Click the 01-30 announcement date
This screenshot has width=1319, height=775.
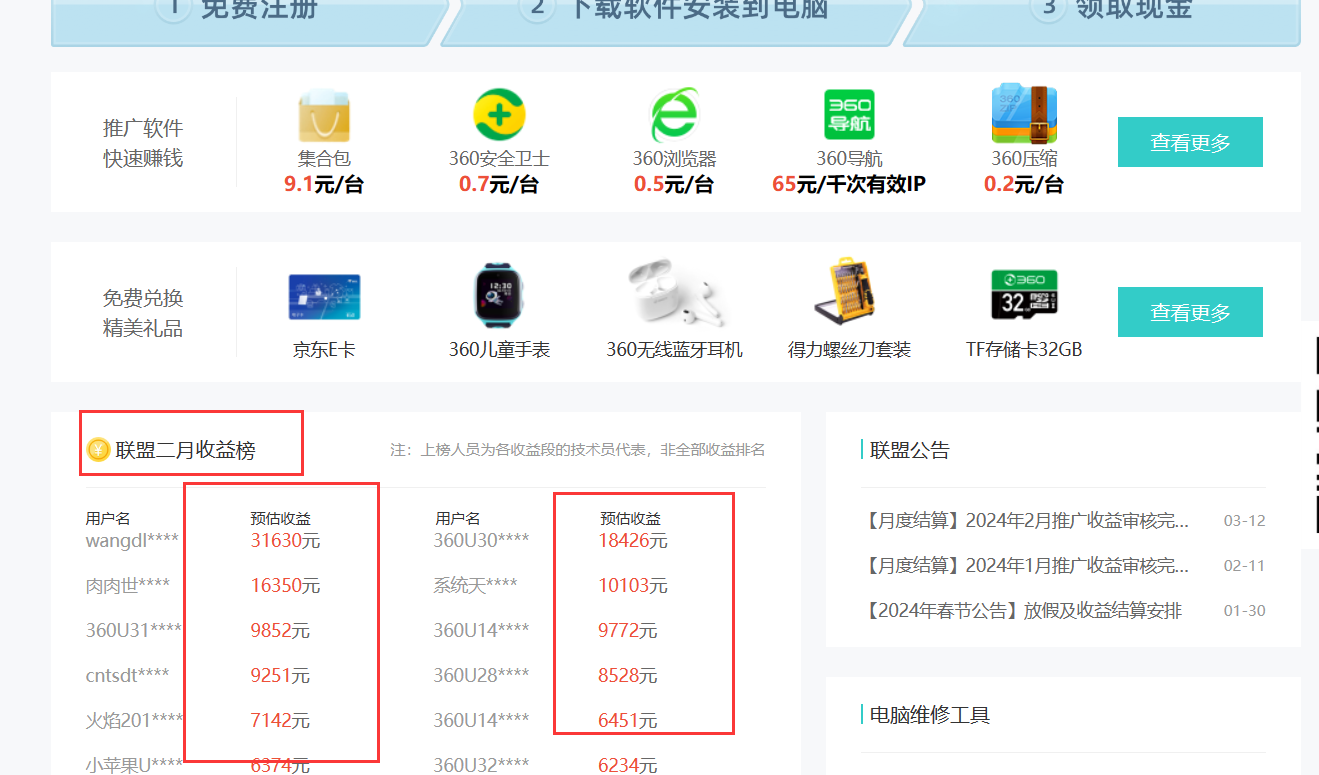coord(1245,611)
